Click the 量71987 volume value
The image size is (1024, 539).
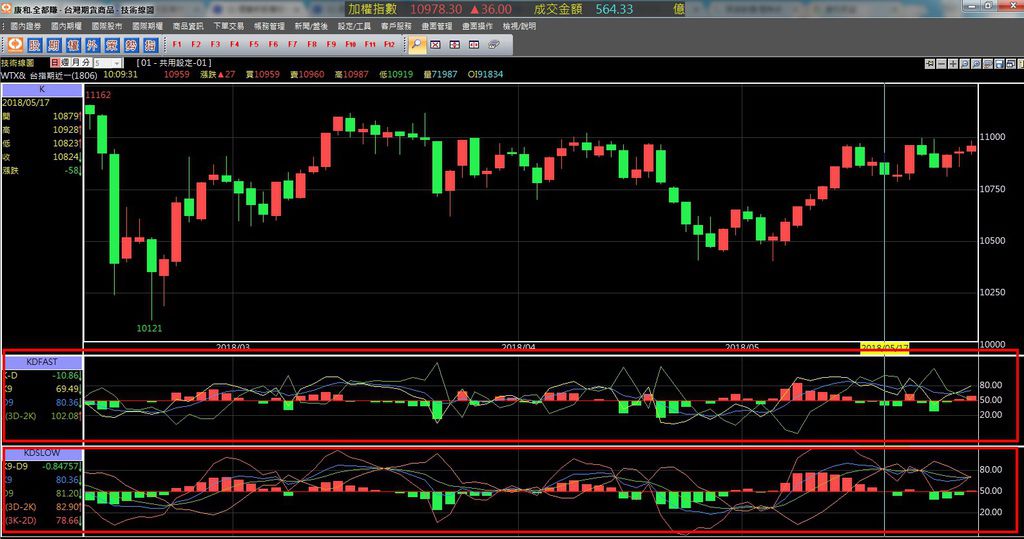[x=440, y=74]
